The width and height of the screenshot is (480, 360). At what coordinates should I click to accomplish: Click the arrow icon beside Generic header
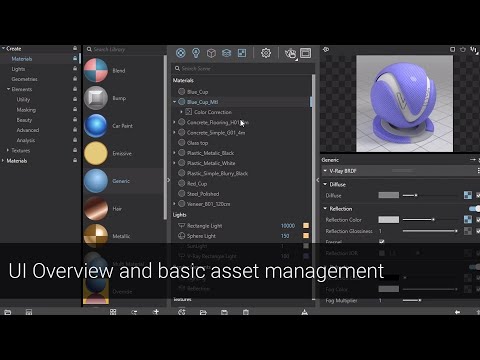(473, 160)
